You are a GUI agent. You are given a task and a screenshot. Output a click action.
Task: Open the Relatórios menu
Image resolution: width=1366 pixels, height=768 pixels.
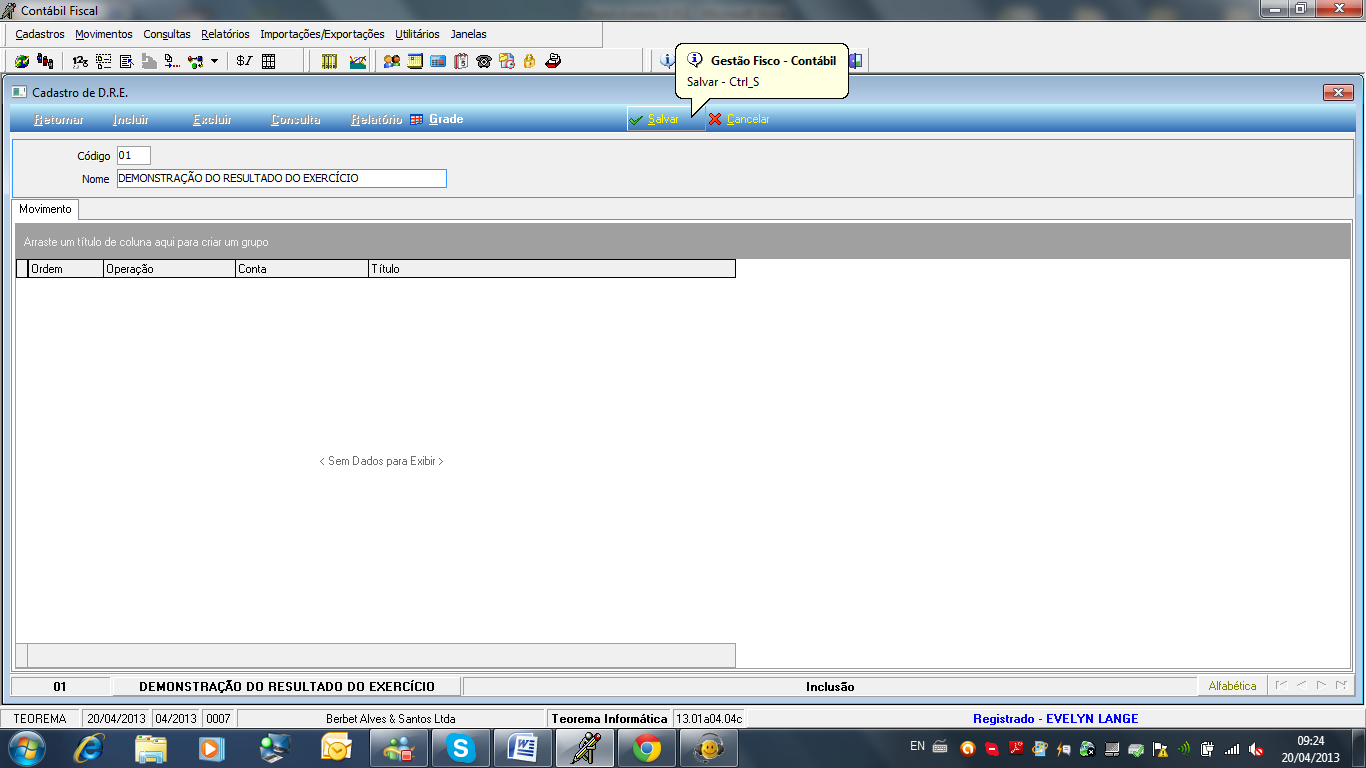click(x=225, y=34)
